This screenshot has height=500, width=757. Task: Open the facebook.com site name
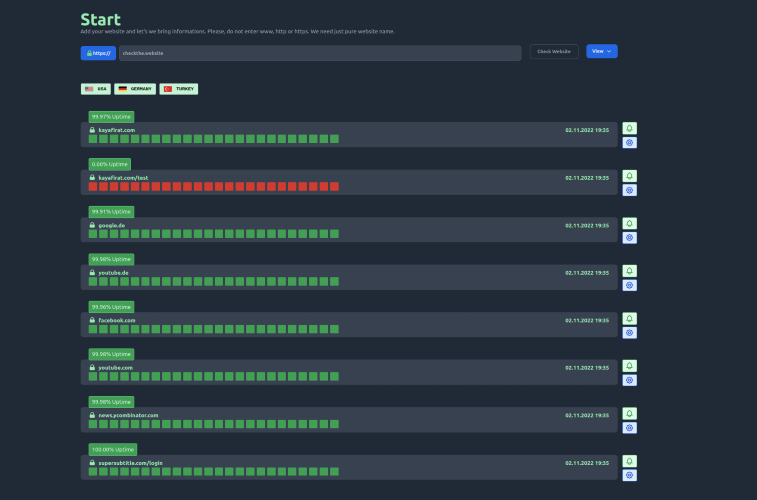pos(117,320)
